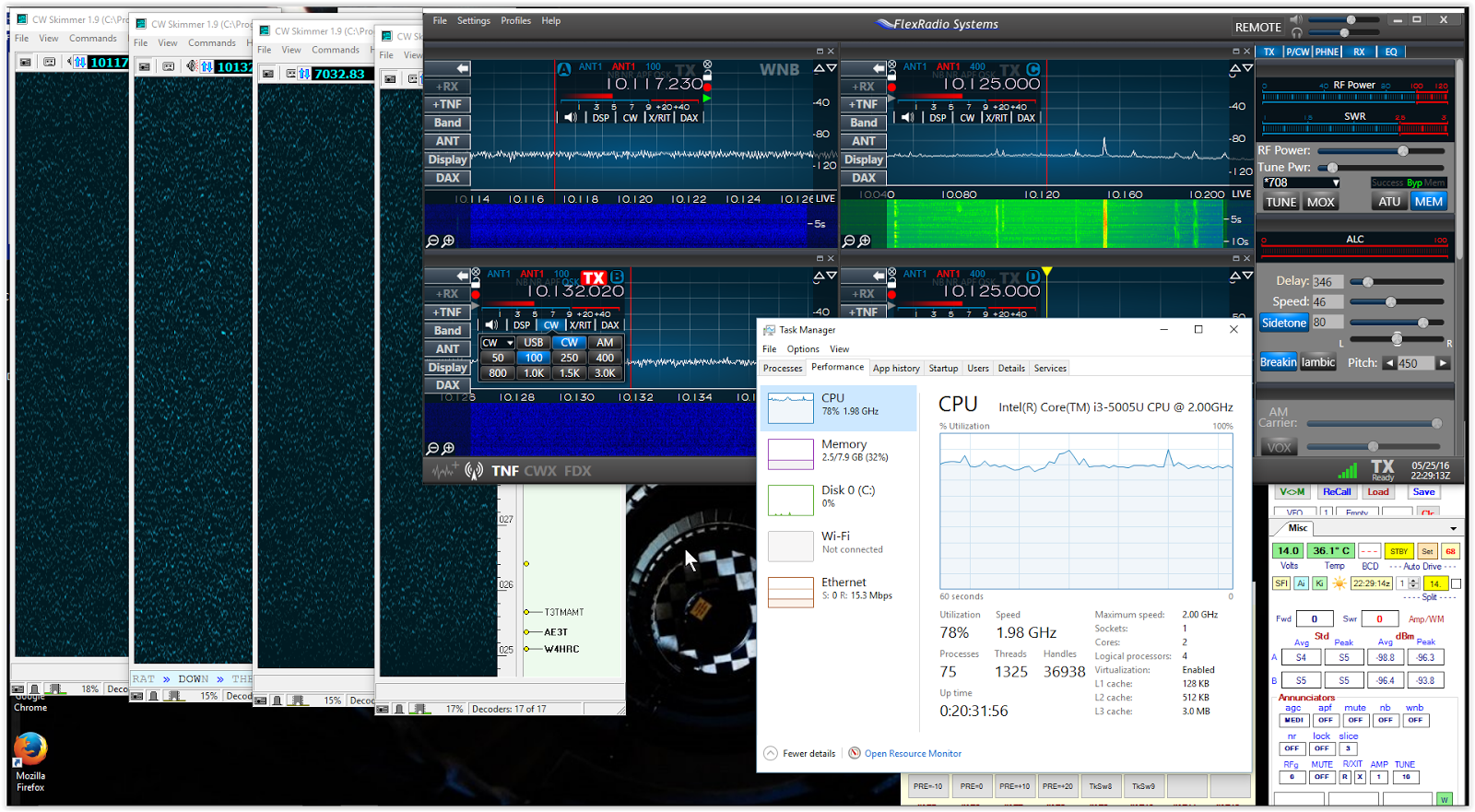Select Memory in Task Manager sidebar

838,453
